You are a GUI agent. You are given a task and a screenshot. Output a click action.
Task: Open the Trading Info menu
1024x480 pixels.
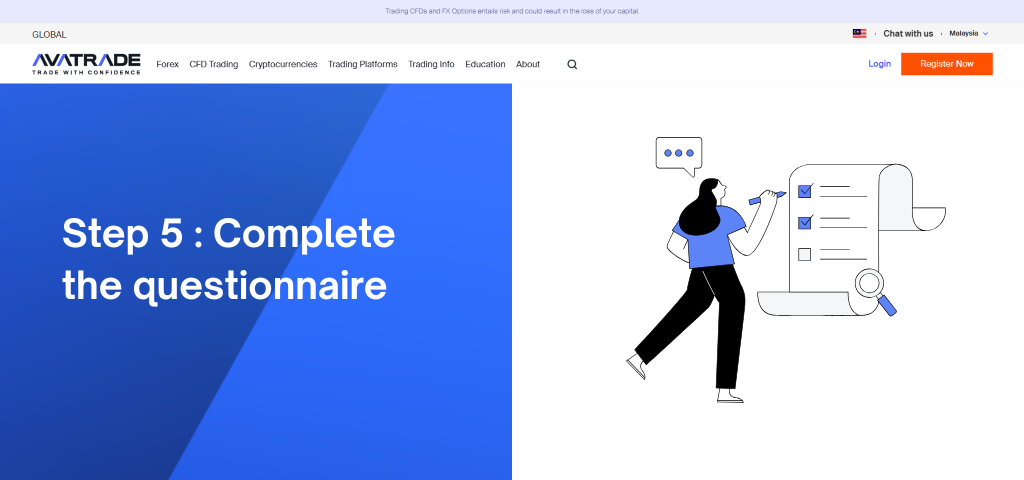(431, 64)
